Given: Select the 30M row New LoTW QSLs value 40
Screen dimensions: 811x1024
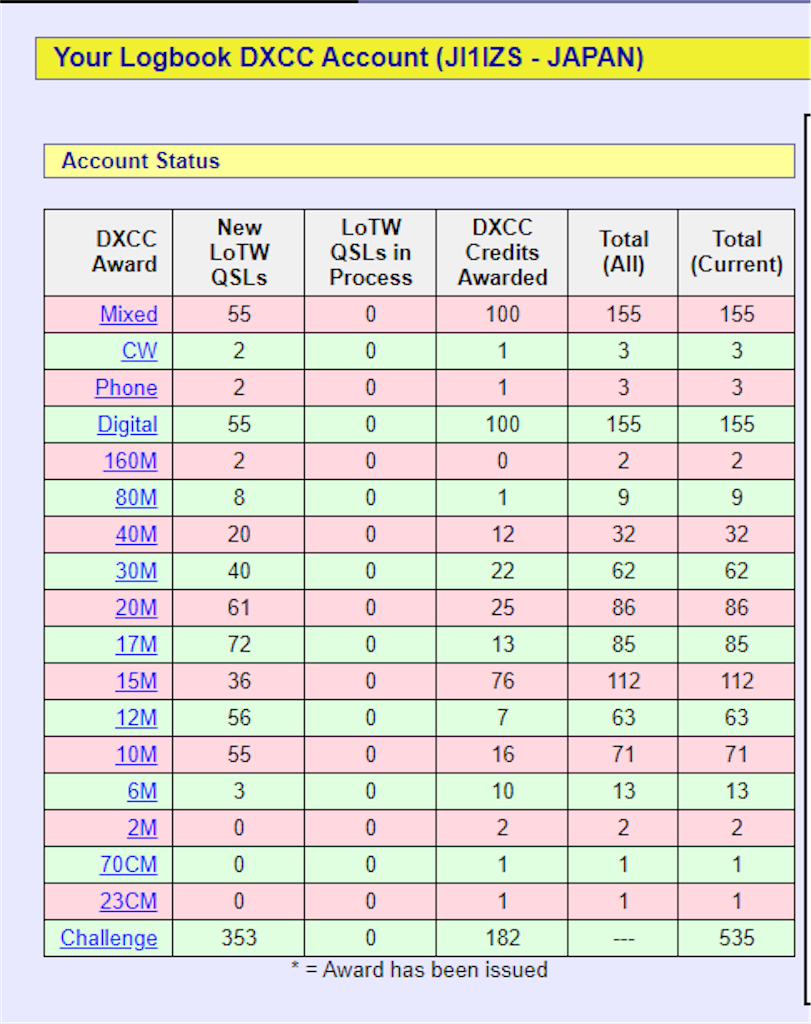Looking at the screenshot, I should [239, 571].
